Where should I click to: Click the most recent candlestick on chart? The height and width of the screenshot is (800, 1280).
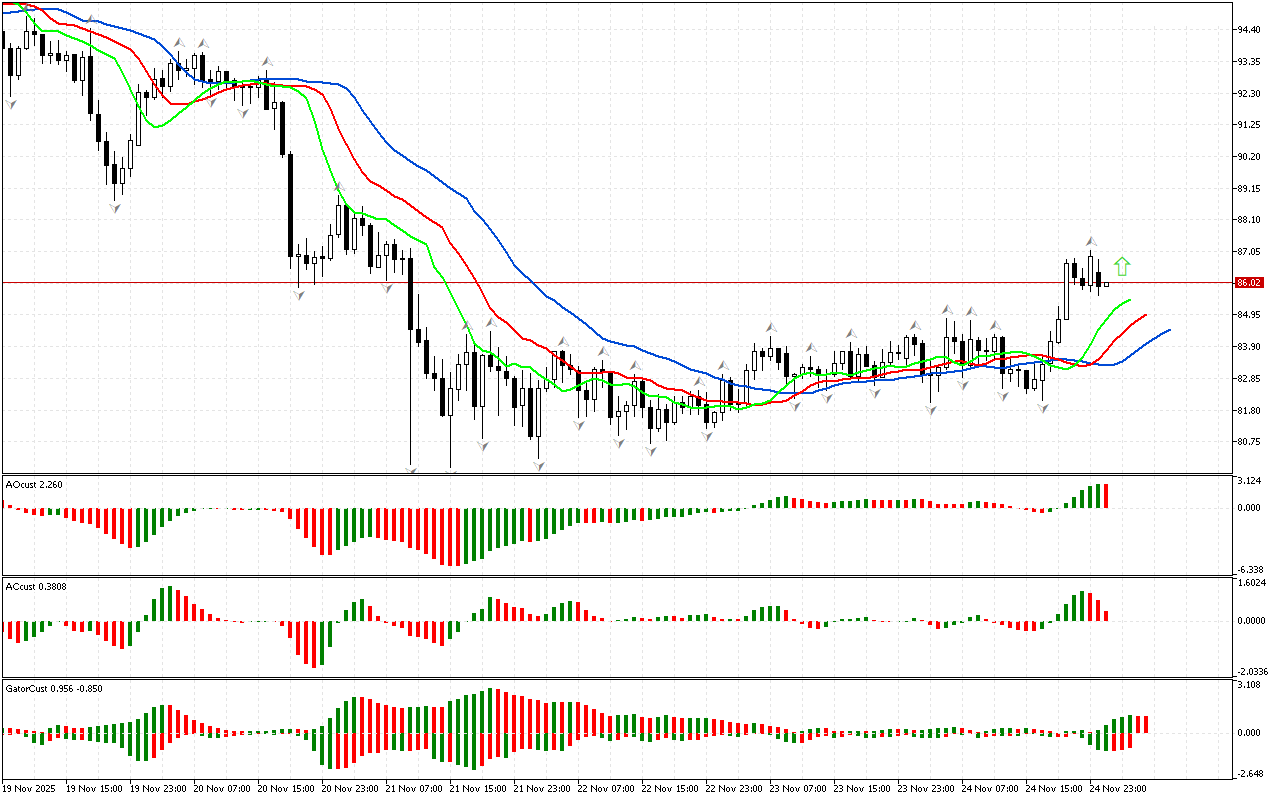[1106, 284]
